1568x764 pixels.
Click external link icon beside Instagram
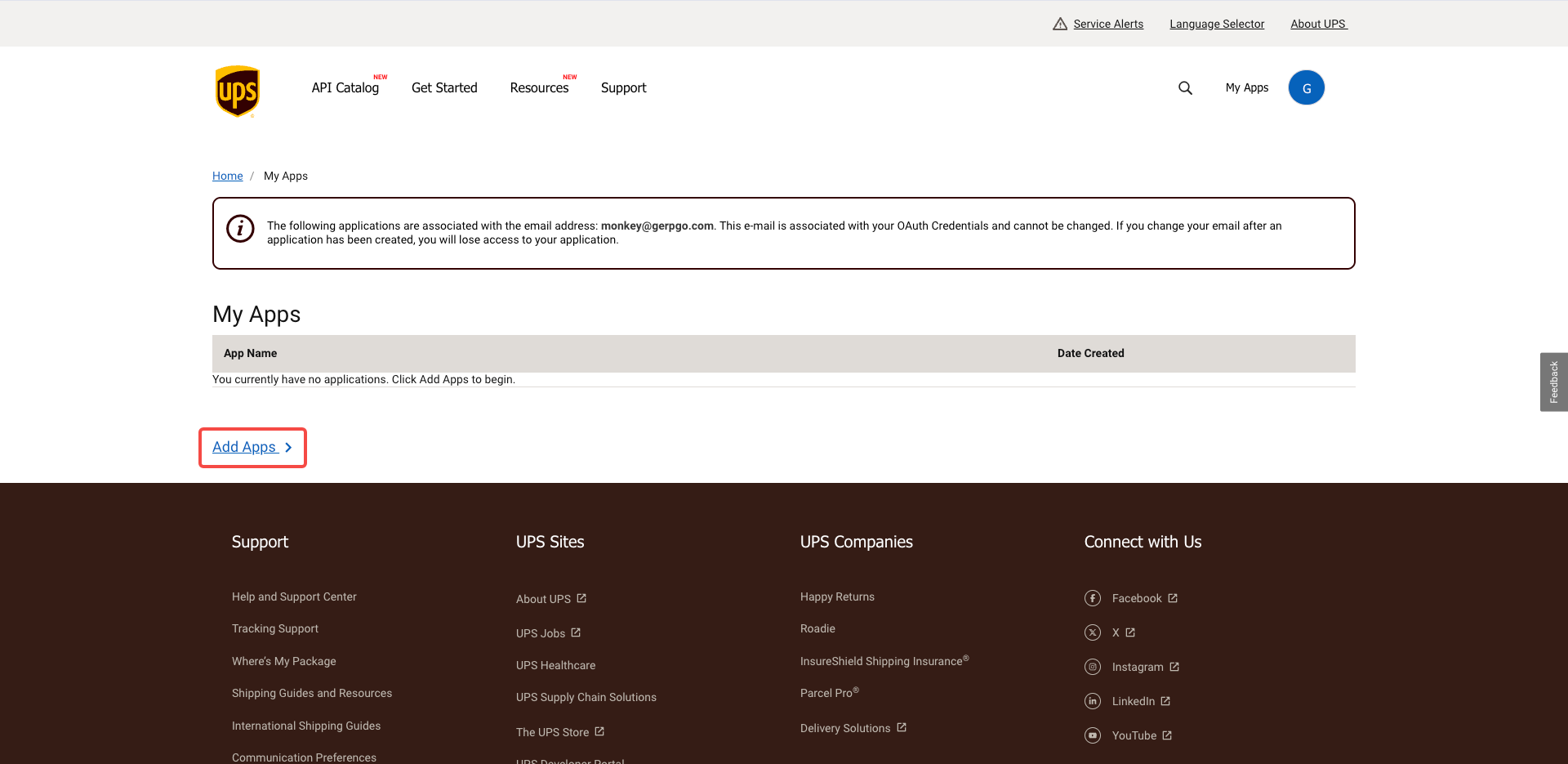coord(1174,667)
